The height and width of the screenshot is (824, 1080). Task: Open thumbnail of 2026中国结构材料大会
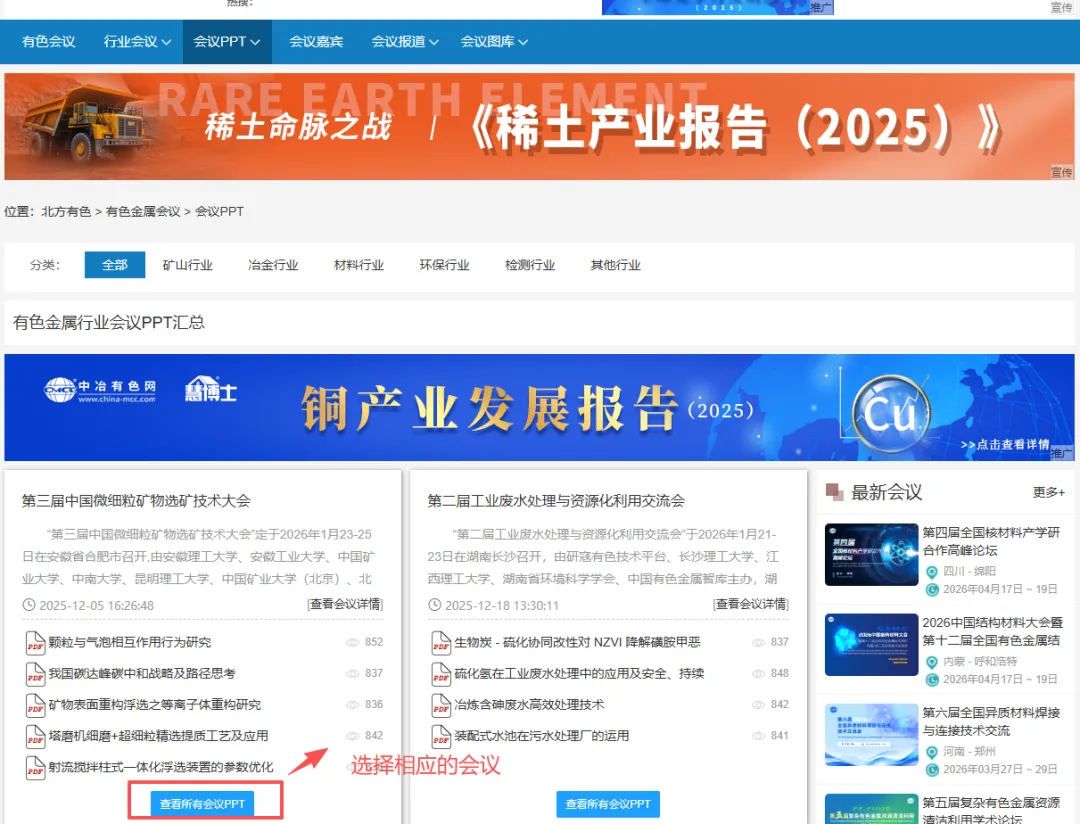click(871, 645)
